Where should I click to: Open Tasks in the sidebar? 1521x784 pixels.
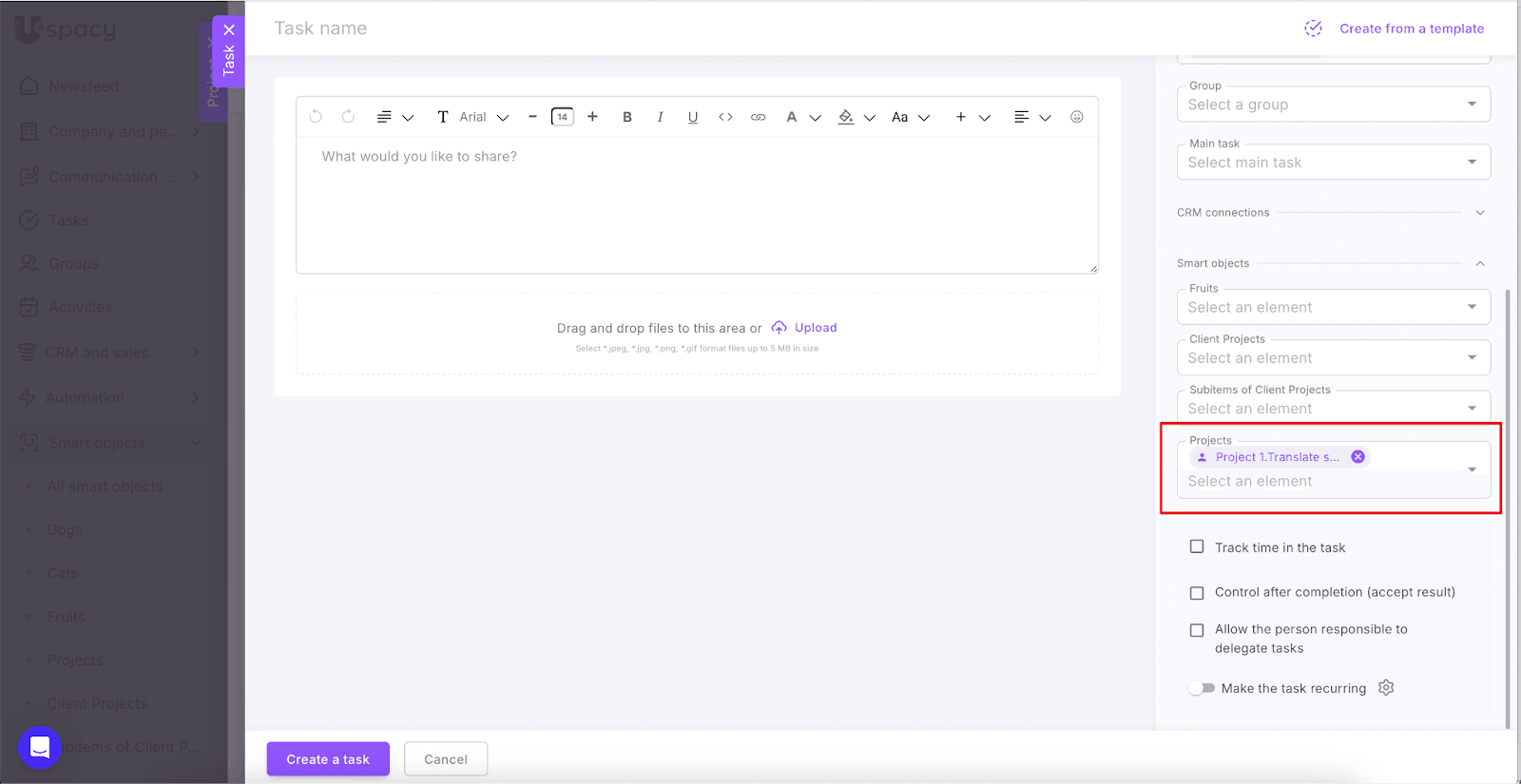pyautogui.click(x=68, y=220)
